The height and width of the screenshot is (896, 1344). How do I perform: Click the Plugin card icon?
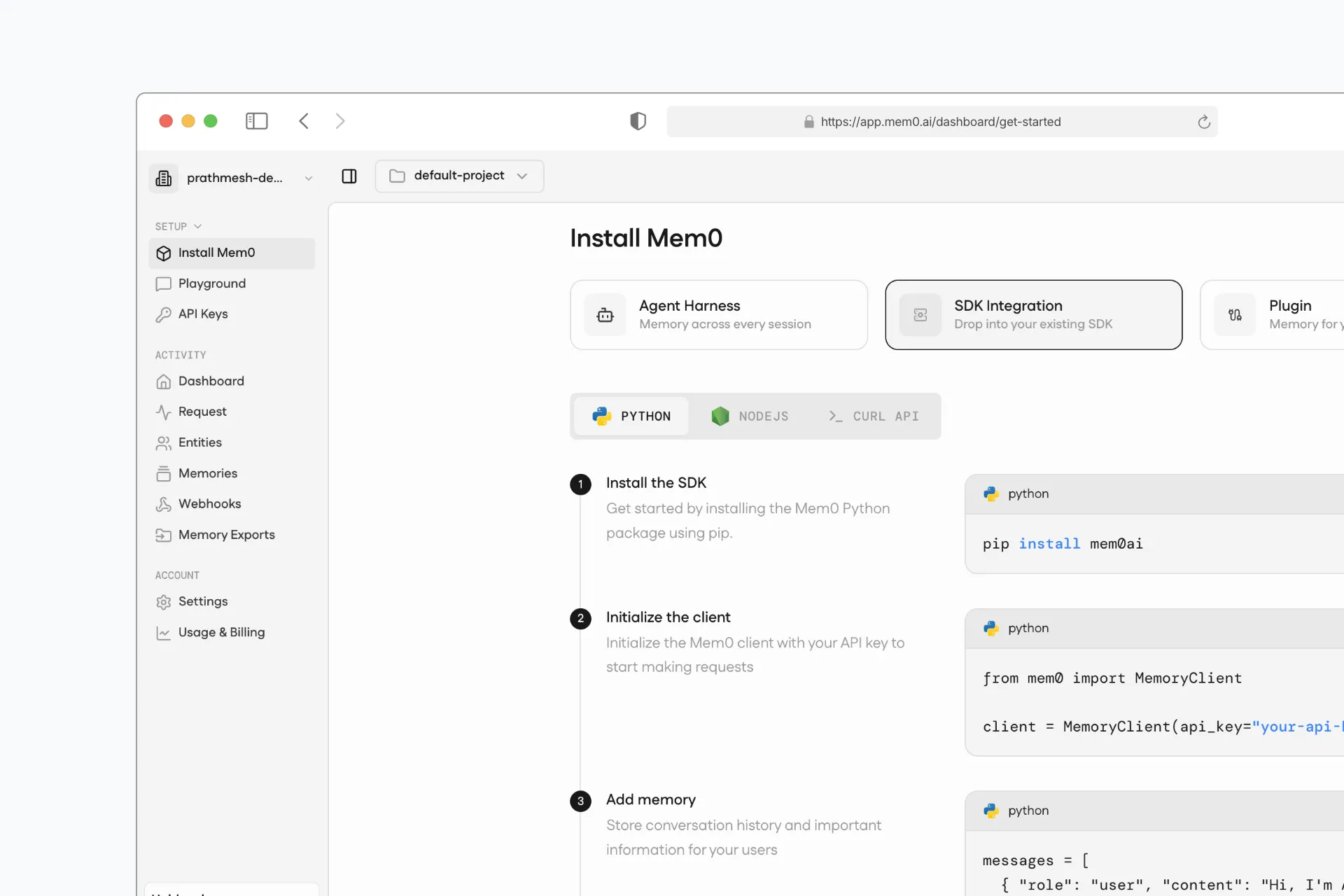1235,315
